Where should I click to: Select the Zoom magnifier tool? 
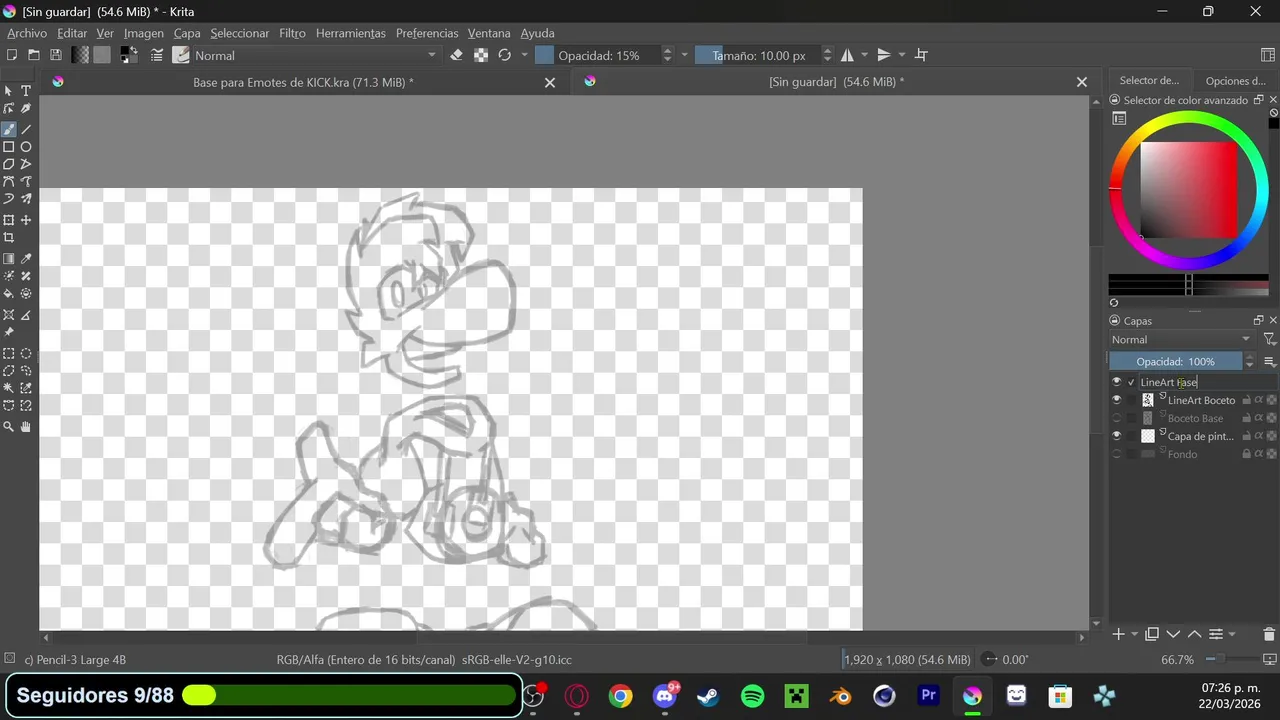click(x=9, y=427)
